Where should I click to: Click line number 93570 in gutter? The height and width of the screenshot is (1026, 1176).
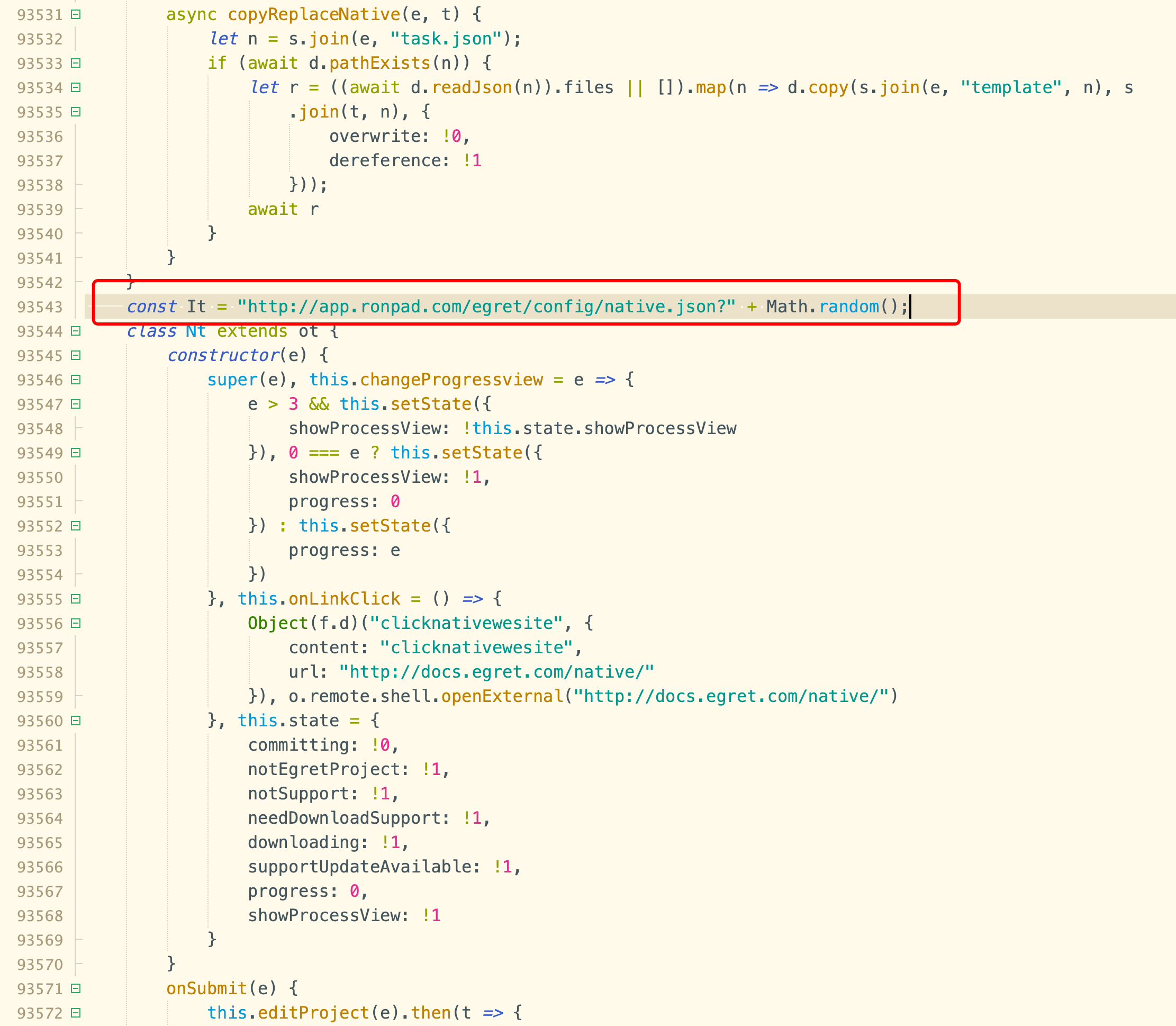tap(40, 965)
